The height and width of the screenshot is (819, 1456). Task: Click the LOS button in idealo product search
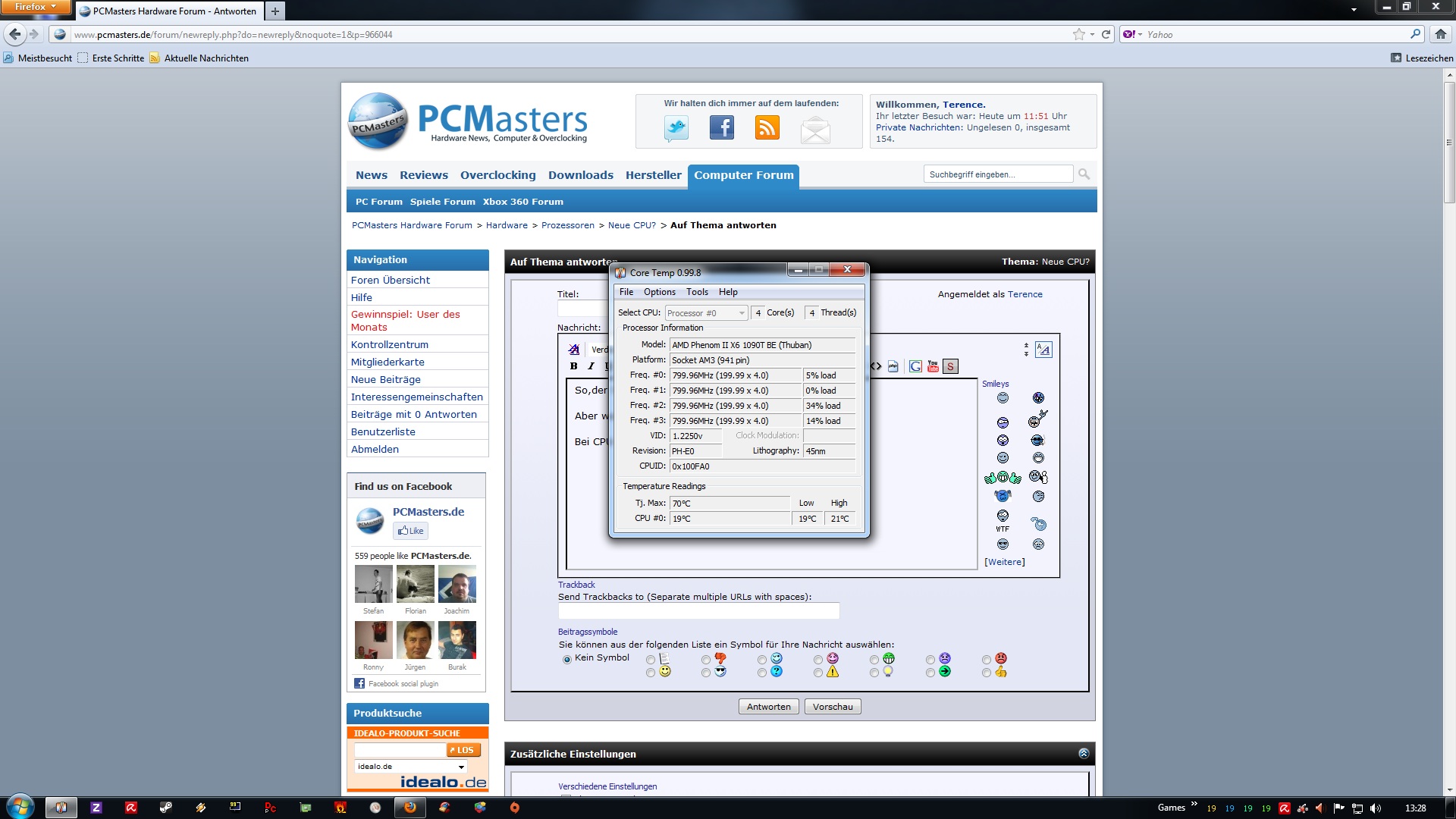pos(463,750)
